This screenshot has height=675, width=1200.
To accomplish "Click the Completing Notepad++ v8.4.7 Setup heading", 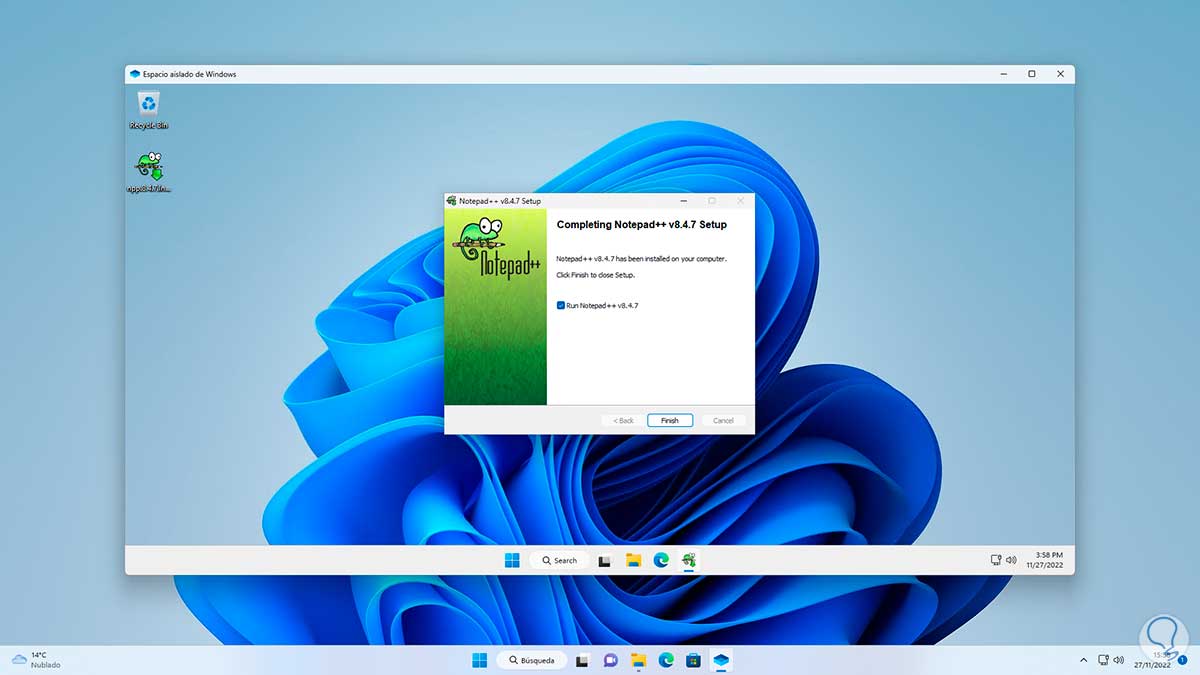I will (641, 225).
